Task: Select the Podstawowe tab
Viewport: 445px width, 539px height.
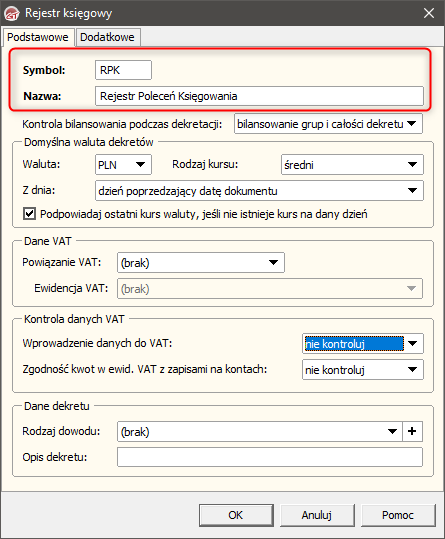Action: [x=38, y=37]
